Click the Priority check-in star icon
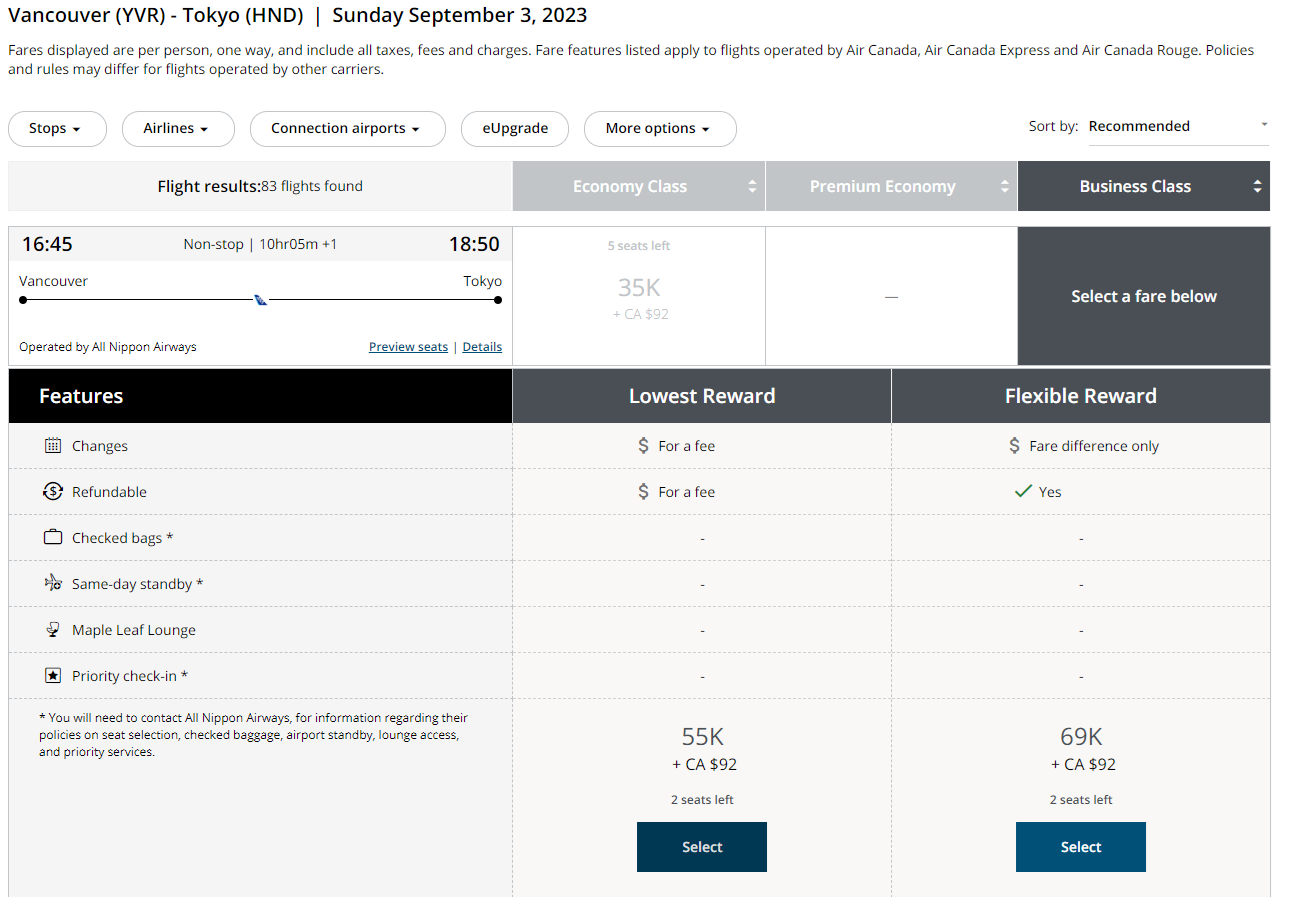 53,675
